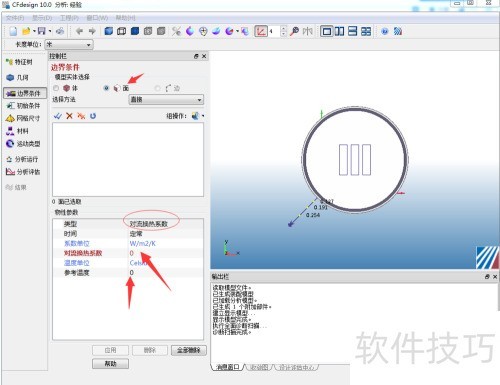
Task: Open 网格尺寸 mesh size task
Action: click(23, 118)
